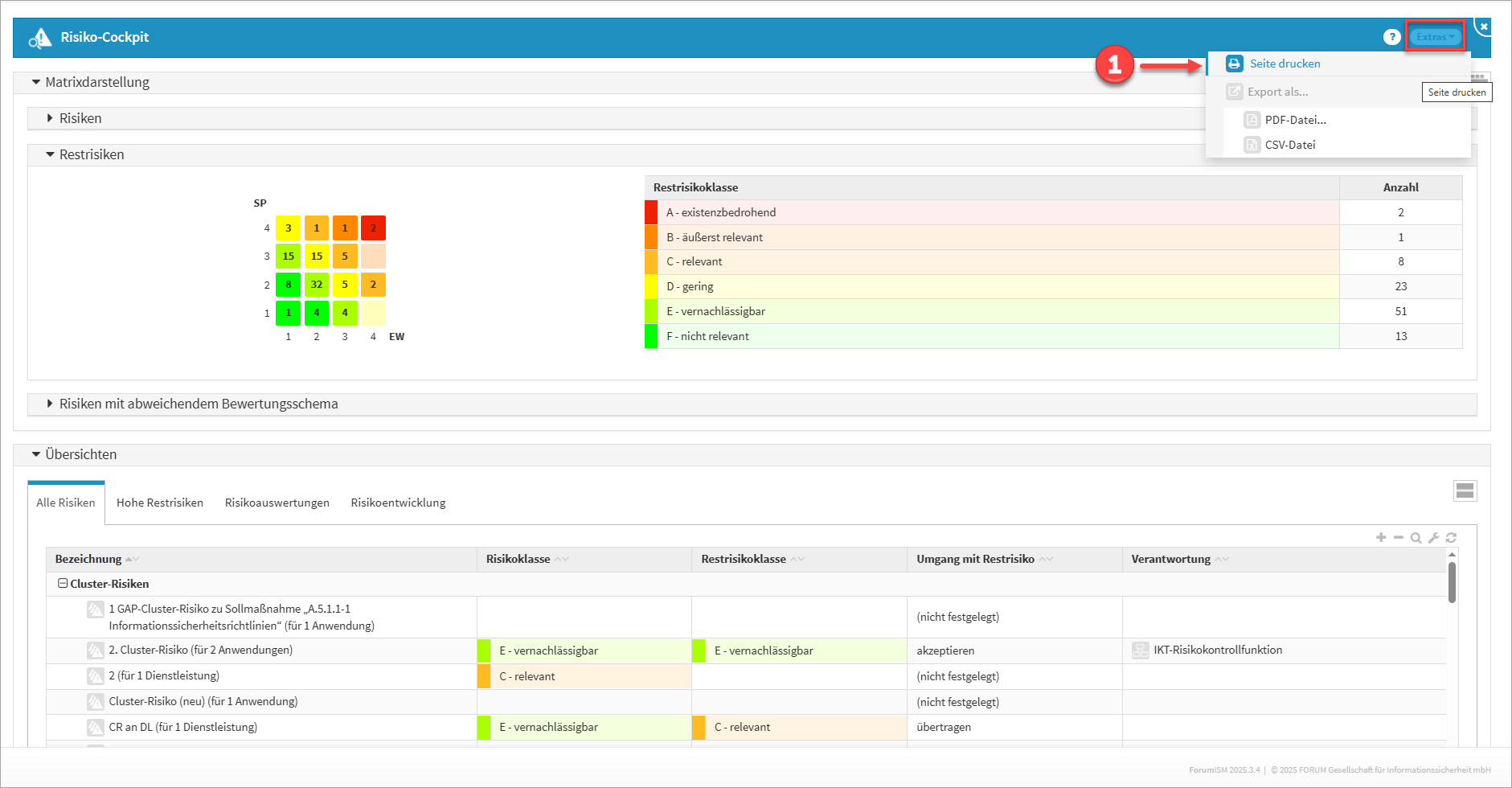Click the red matrix cell with value 2
The width and height of the screenshot is (1512, 788).
tap(373, 228)
